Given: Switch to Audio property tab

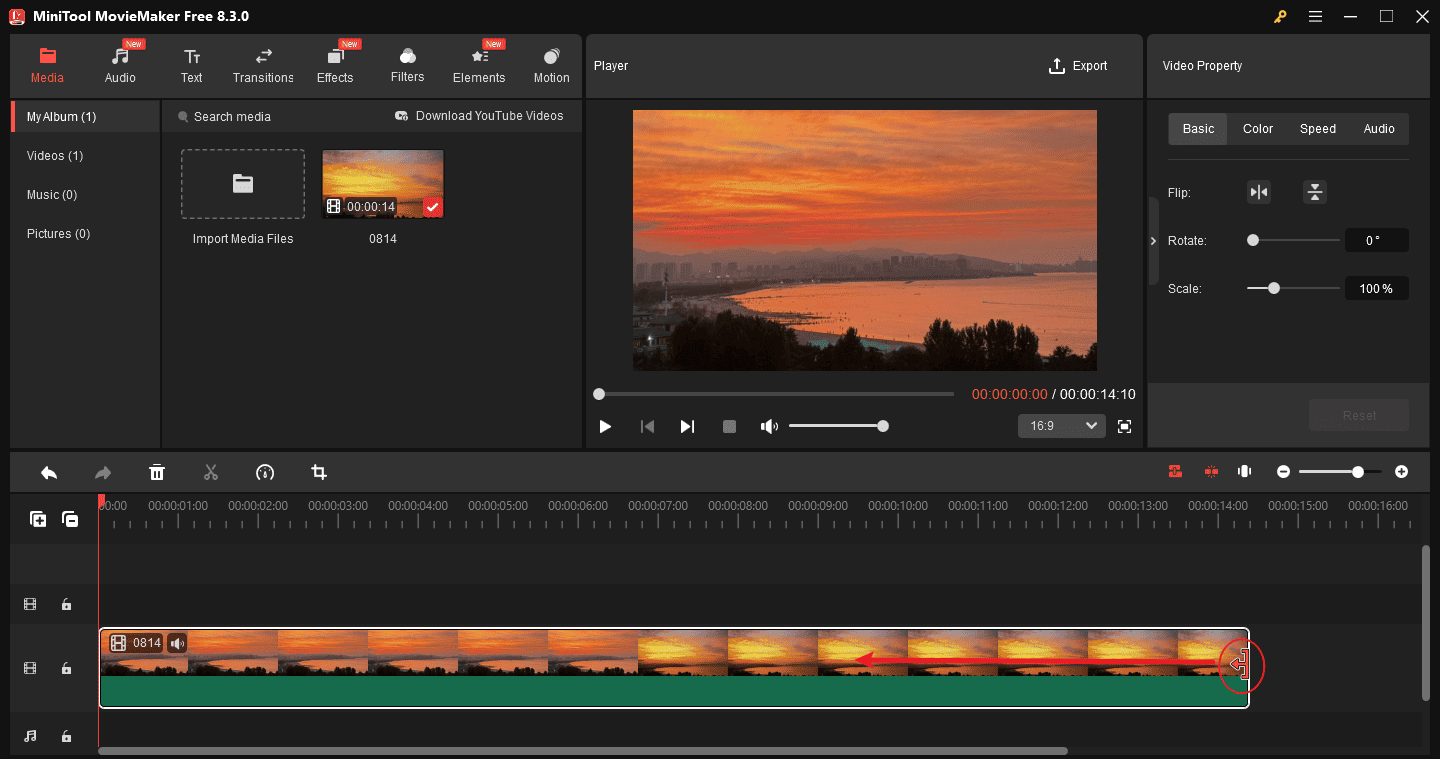Looking at the screenshot, I should pyautogui.click(x=1379, y=129).
